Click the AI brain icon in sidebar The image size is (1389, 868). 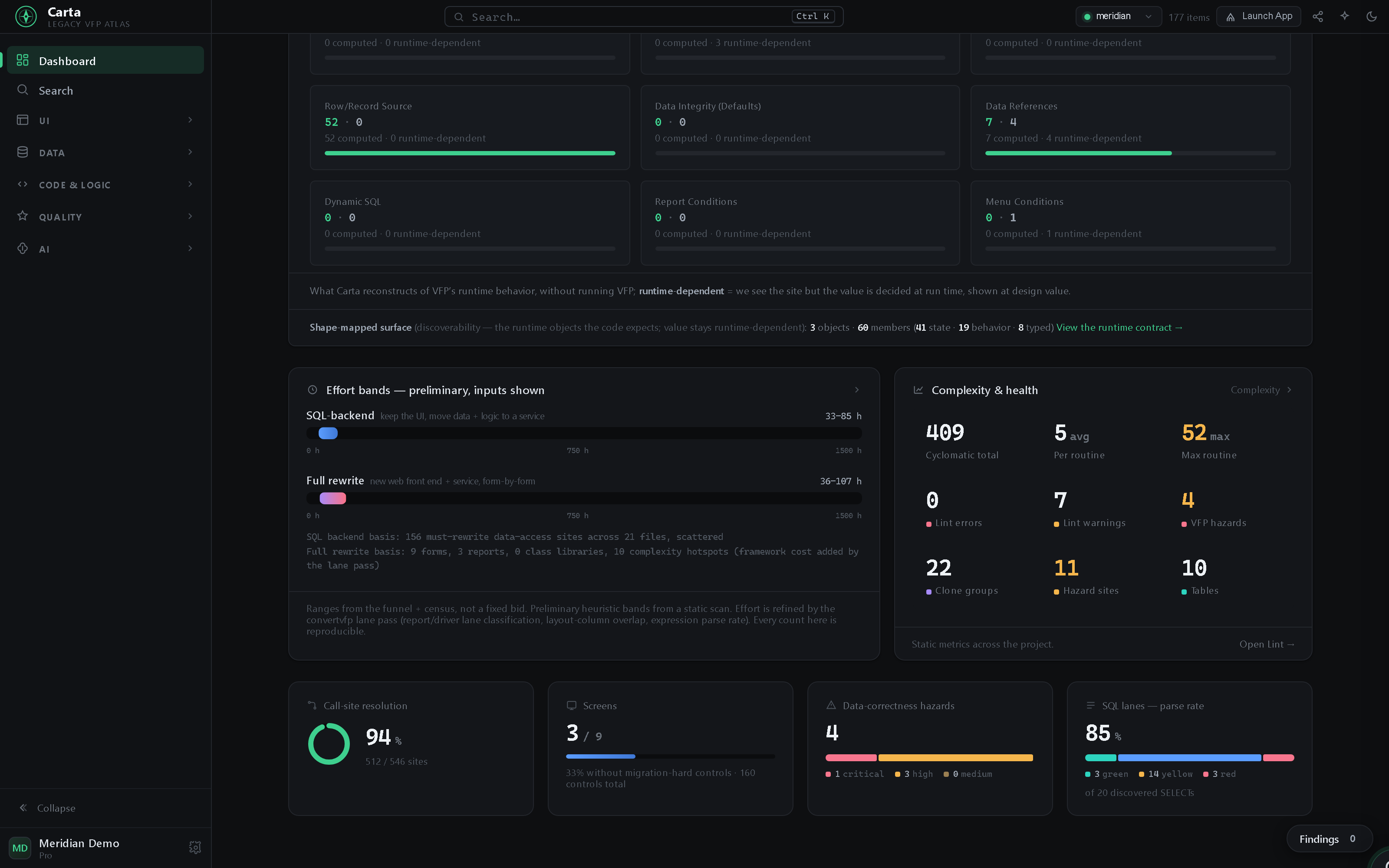pyautogui.click(x=23, y=249)
